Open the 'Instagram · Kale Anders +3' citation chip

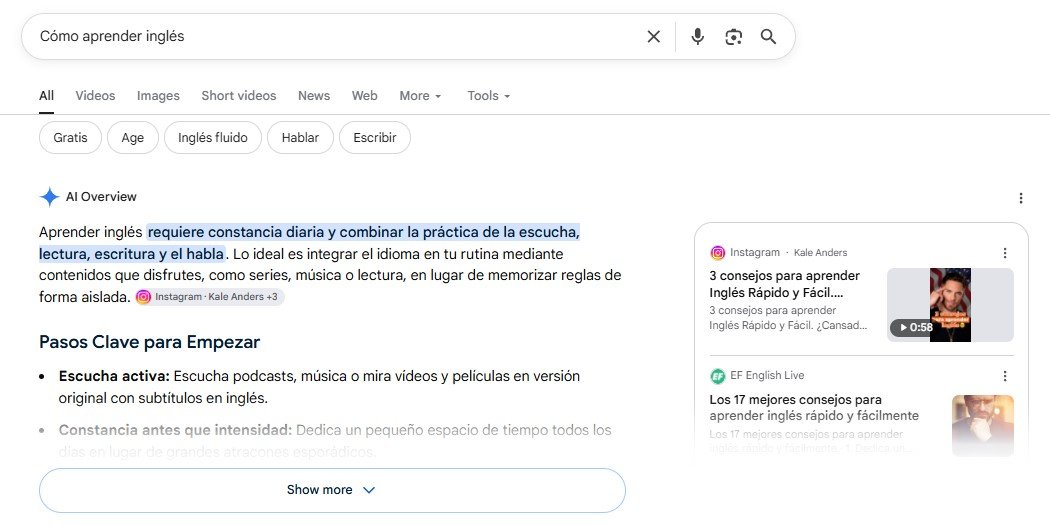[x=210, y=297]
